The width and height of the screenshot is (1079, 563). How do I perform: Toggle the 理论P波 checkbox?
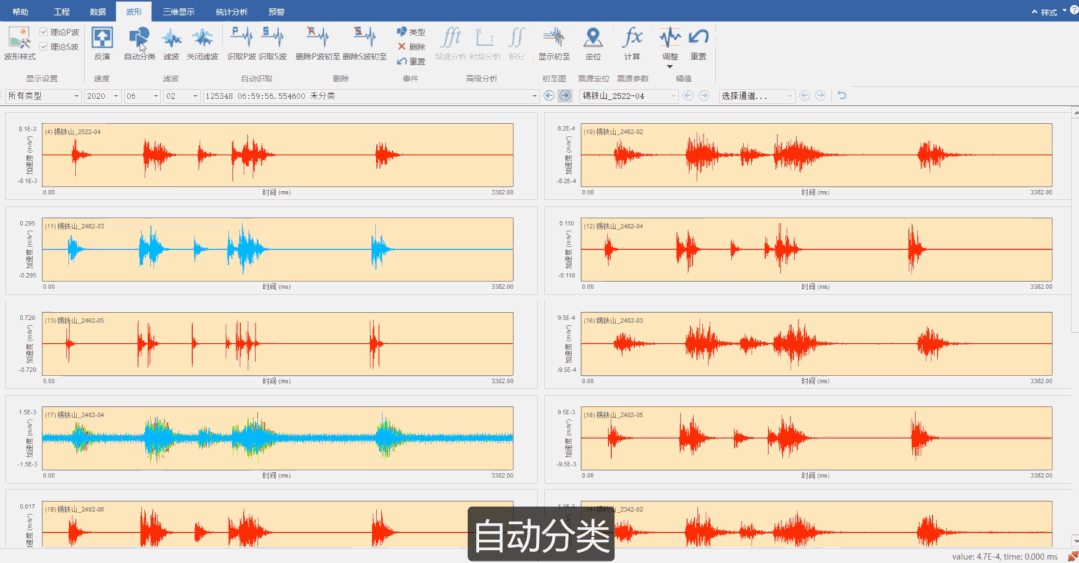click(44, 32)
